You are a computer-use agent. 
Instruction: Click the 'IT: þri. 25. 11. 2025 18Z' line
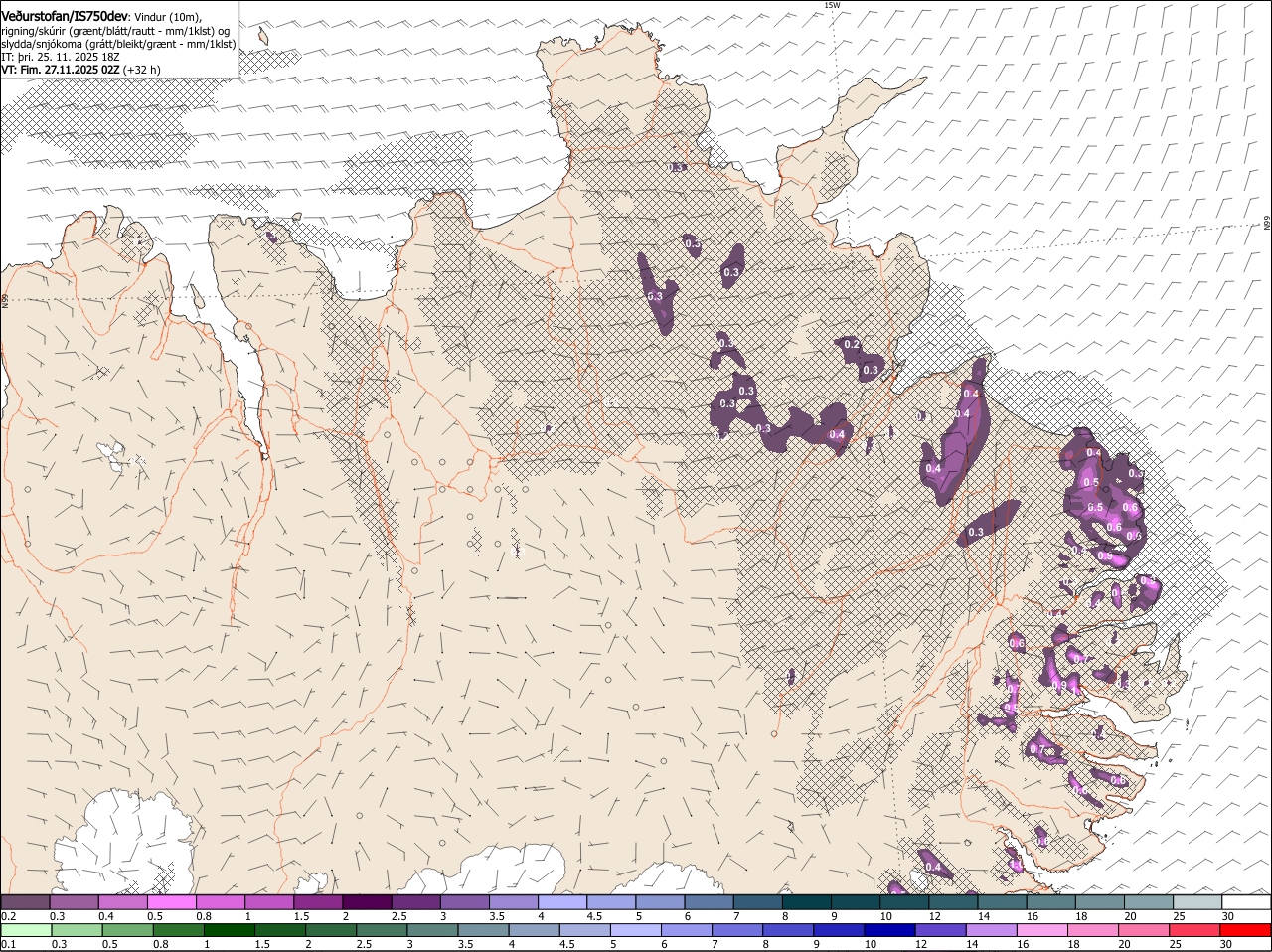click(x=61, y=57)
